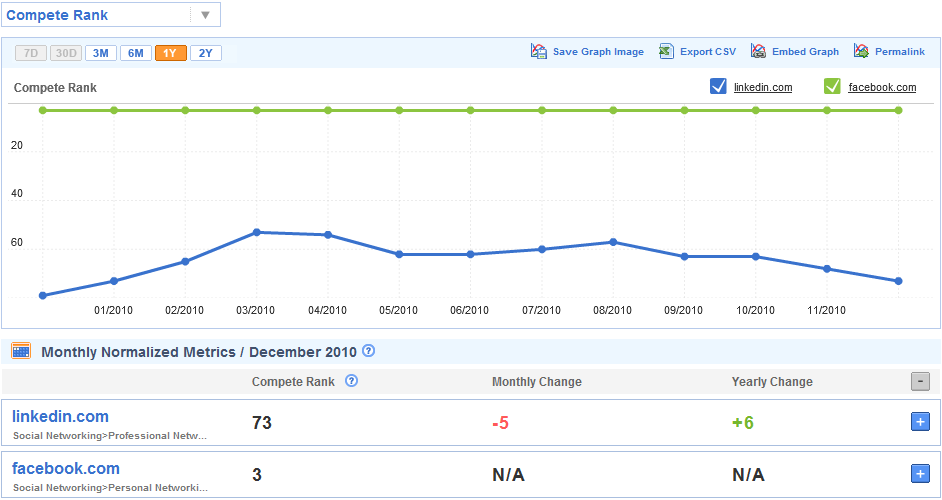Click the Export CSV link
This screenshot has width=942, height=500.
pos(708,52)
